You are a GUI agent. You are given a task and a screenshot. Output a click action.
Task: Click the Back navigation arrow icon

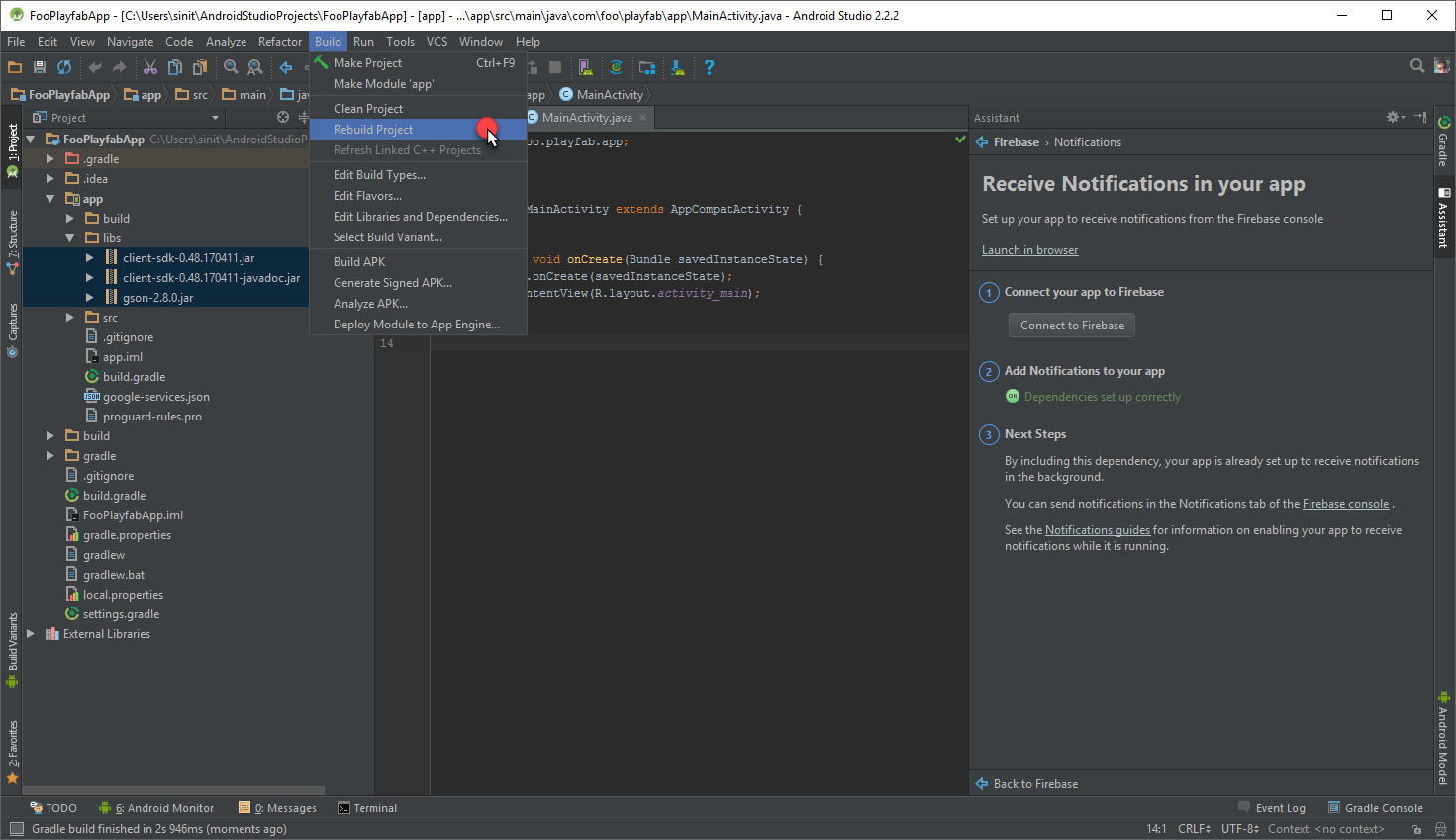point(286,67)
